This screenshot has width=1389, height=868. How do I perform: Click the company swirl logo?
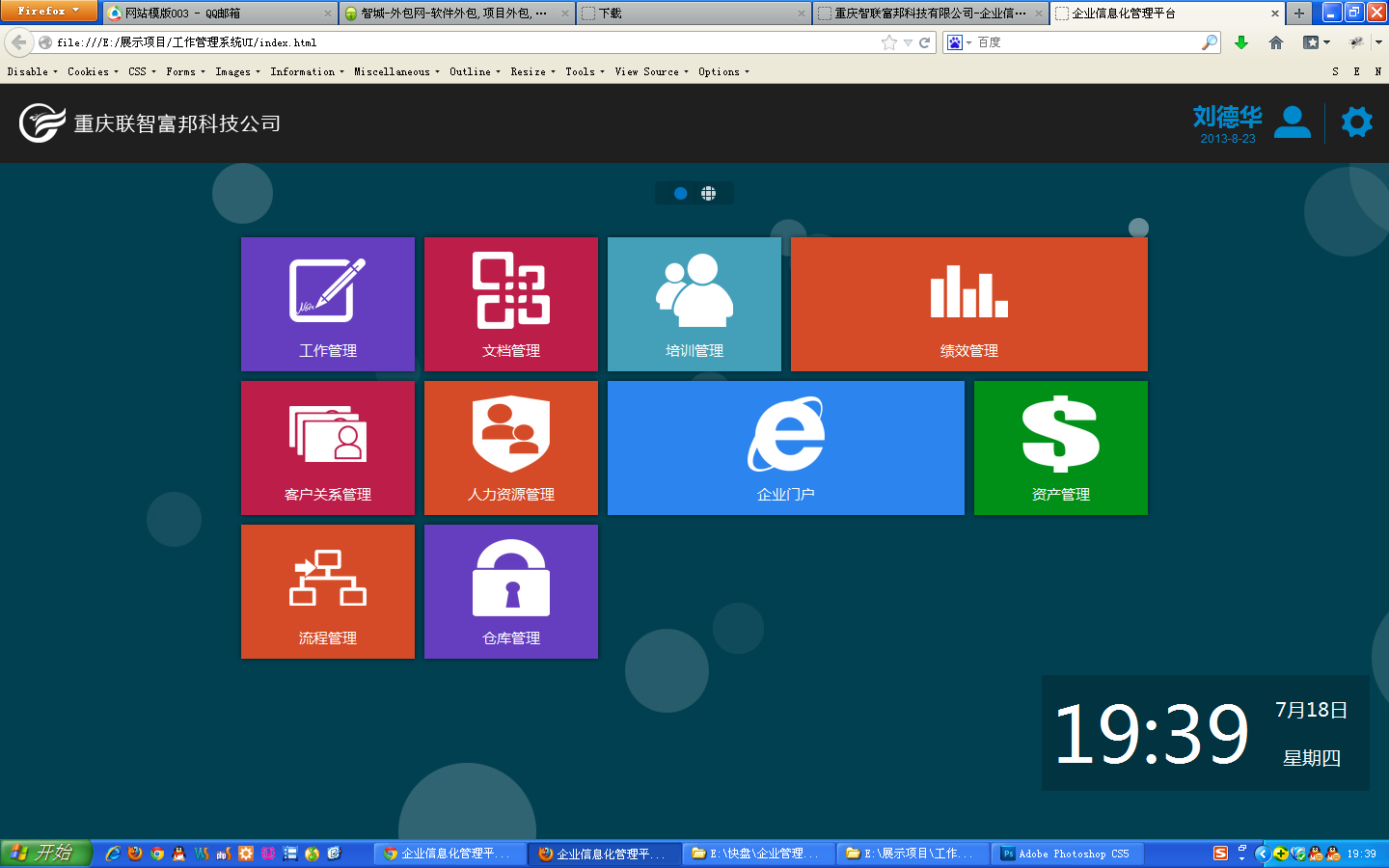42,122
